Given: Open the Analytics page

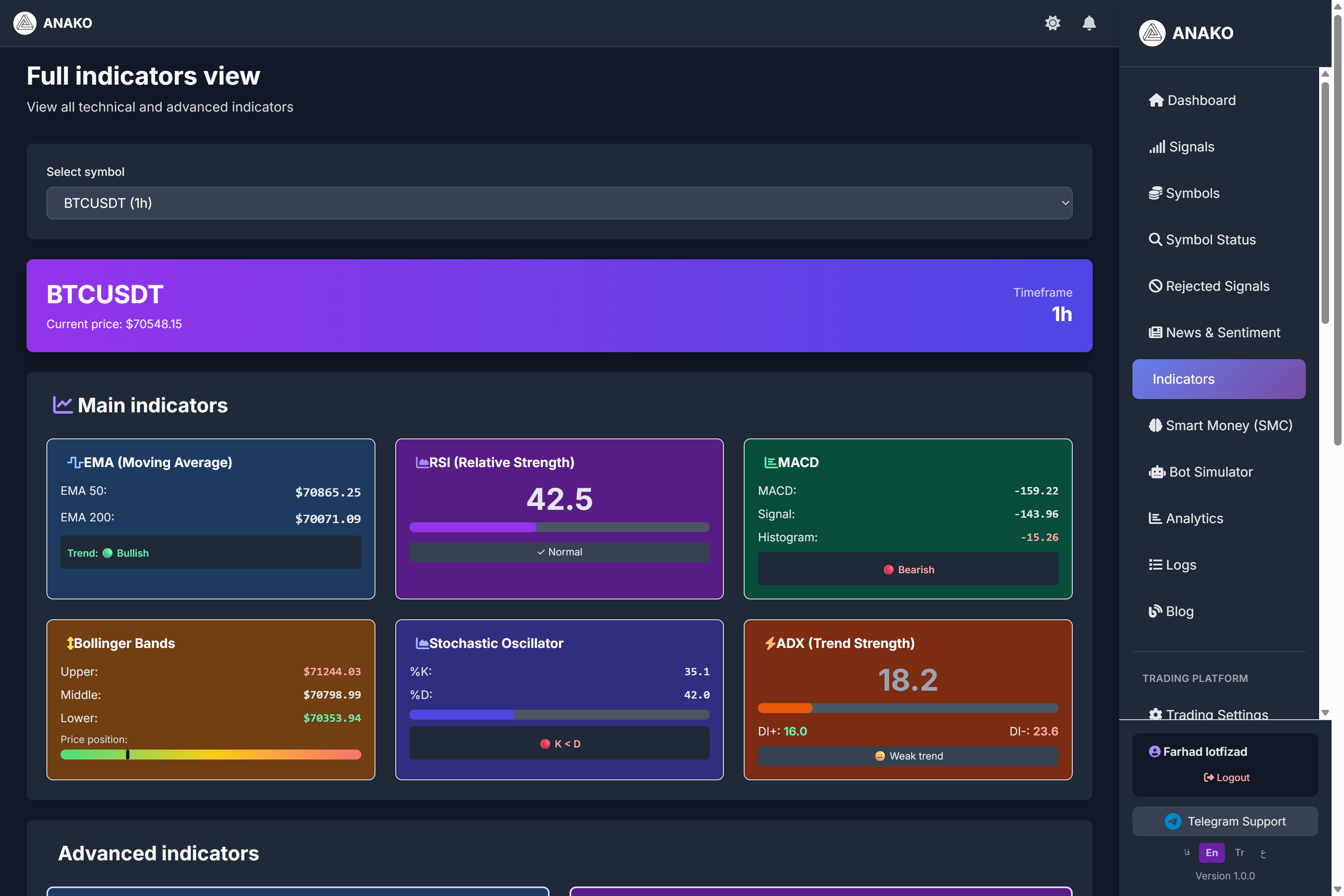Looking at the screenshot, I should (1194, 518).
